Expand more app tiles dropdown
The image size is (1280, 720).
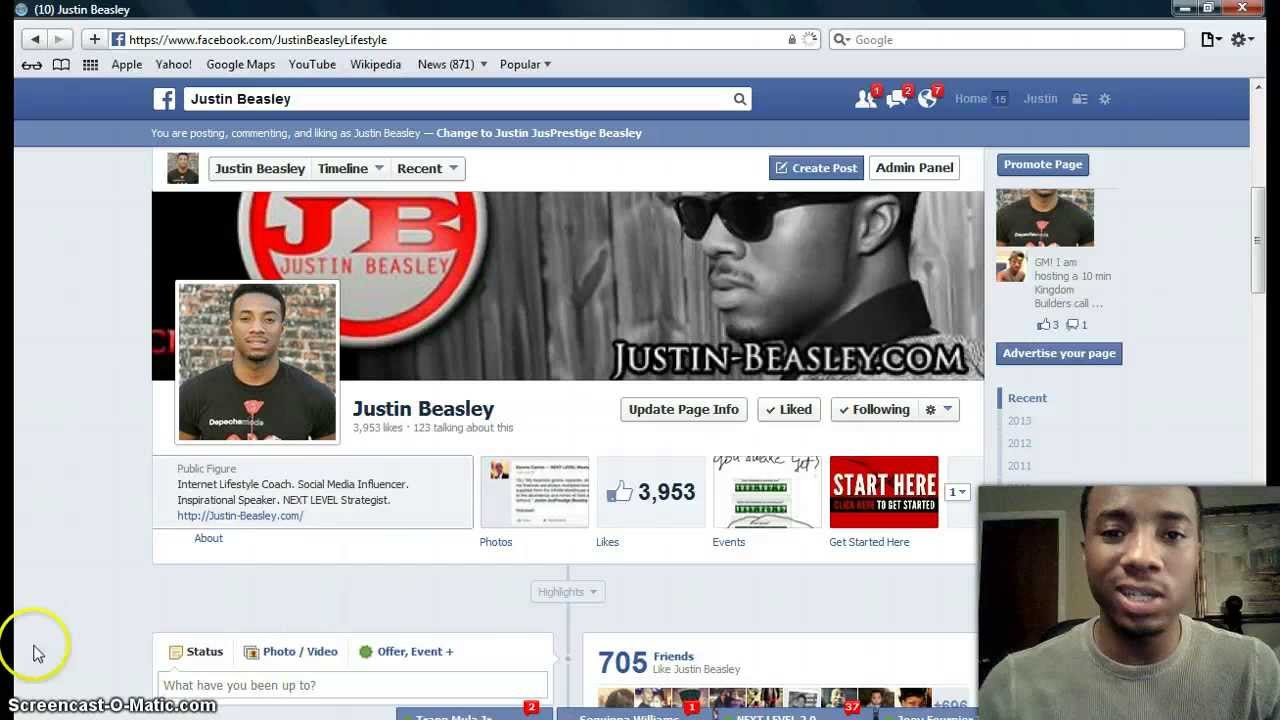click(958, 492)
